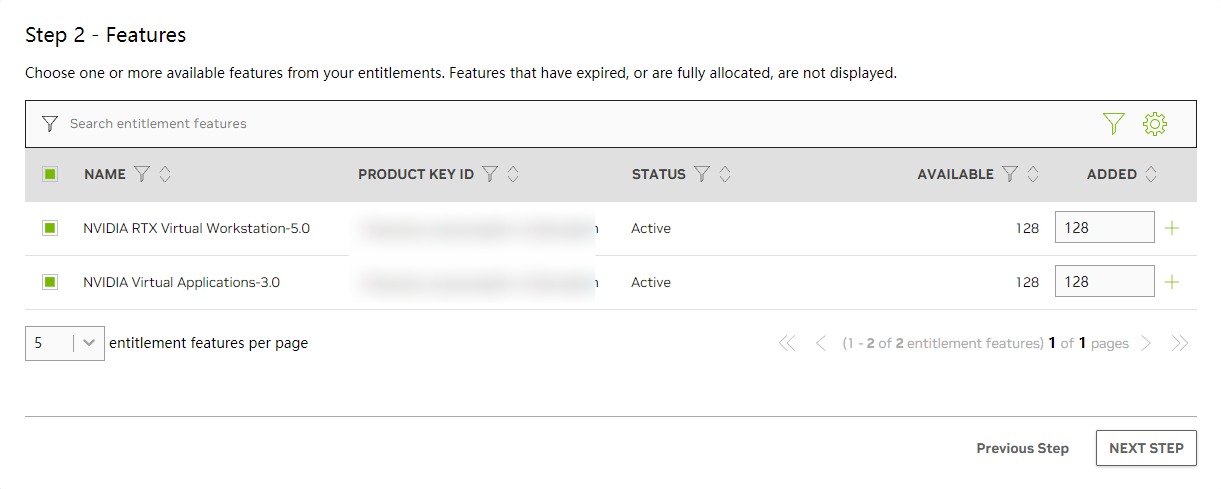
Task: Click the added quantity field for Virtual Applications
Action: 1104,282
